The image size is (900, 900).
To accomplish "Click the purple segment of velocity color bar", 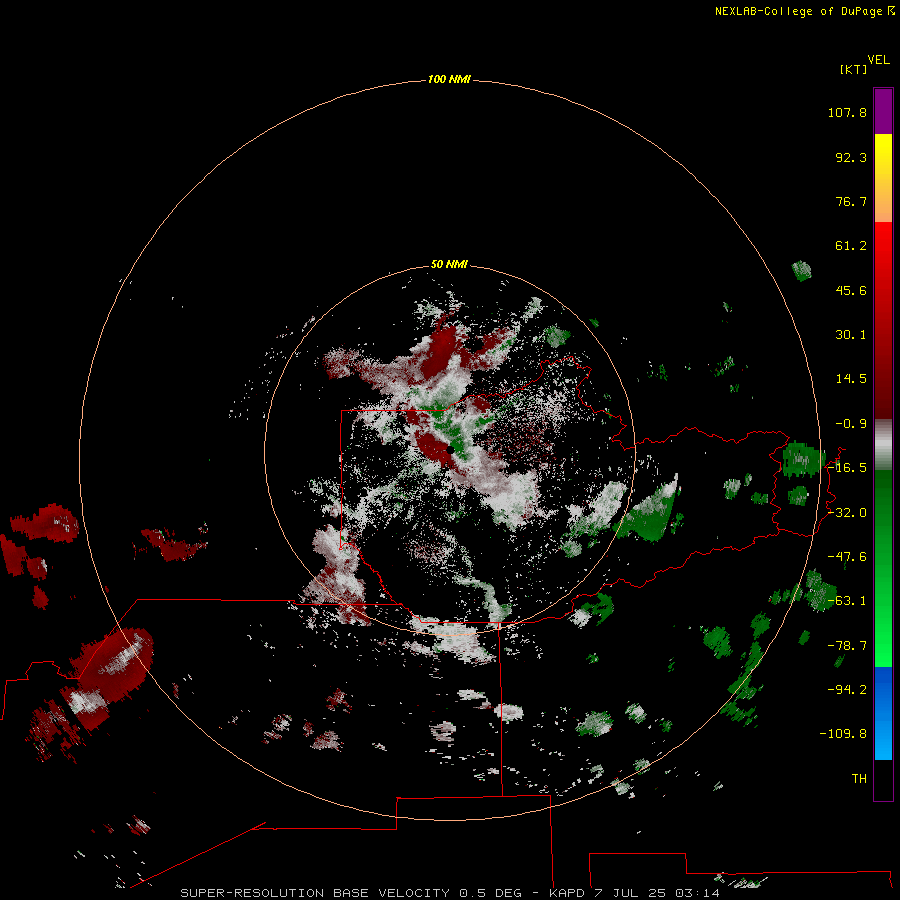I will (883, 111).
